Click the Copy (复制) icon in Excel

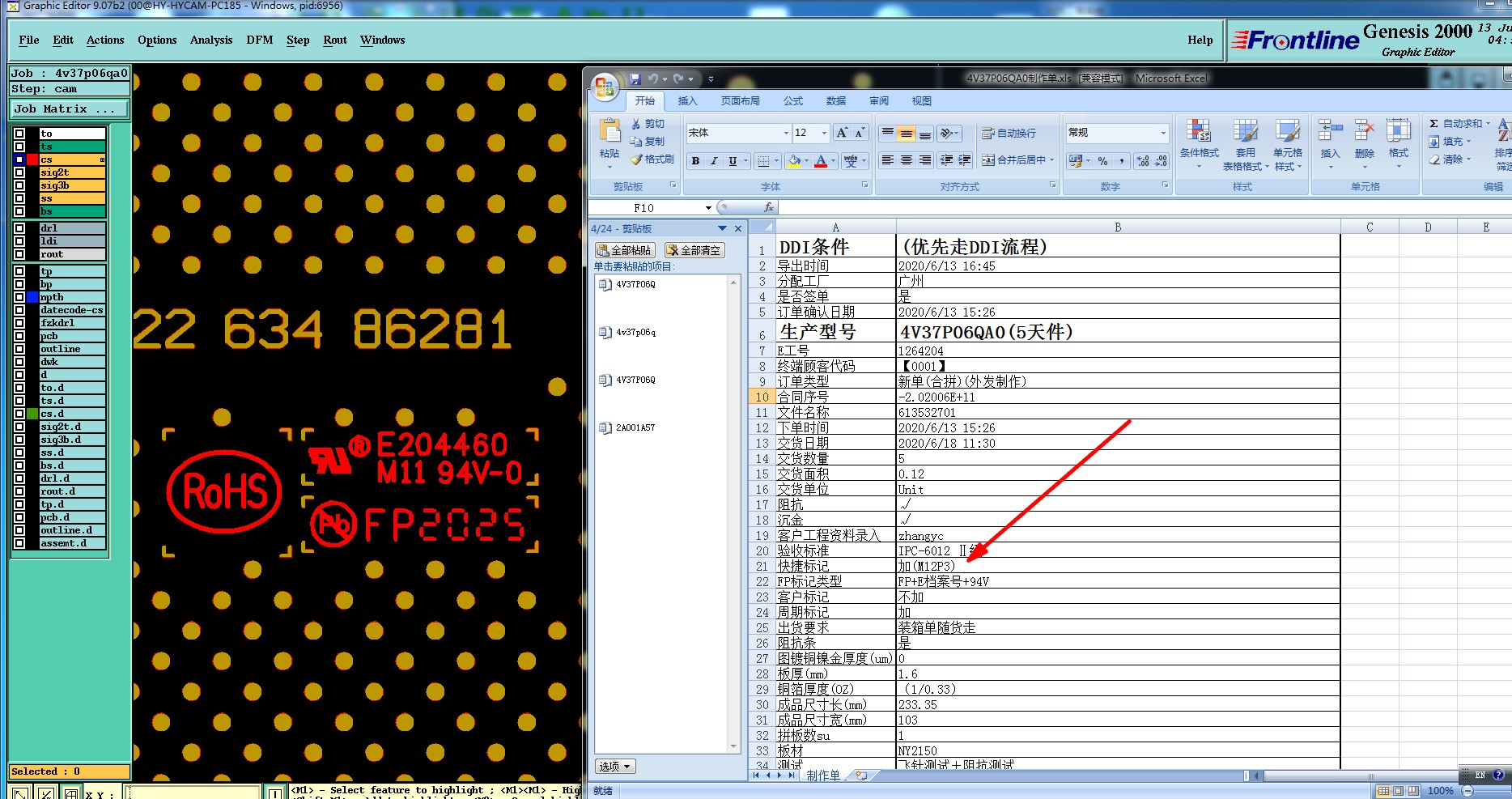(x=636, y=142)
